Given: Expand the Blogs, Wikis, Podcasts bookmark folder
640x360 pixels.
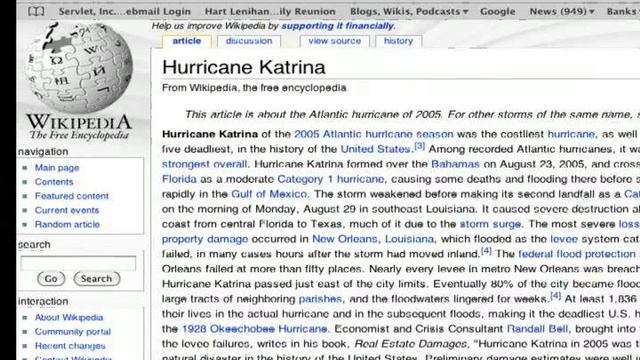Looking at the screenshot, I should click(409, 11).
